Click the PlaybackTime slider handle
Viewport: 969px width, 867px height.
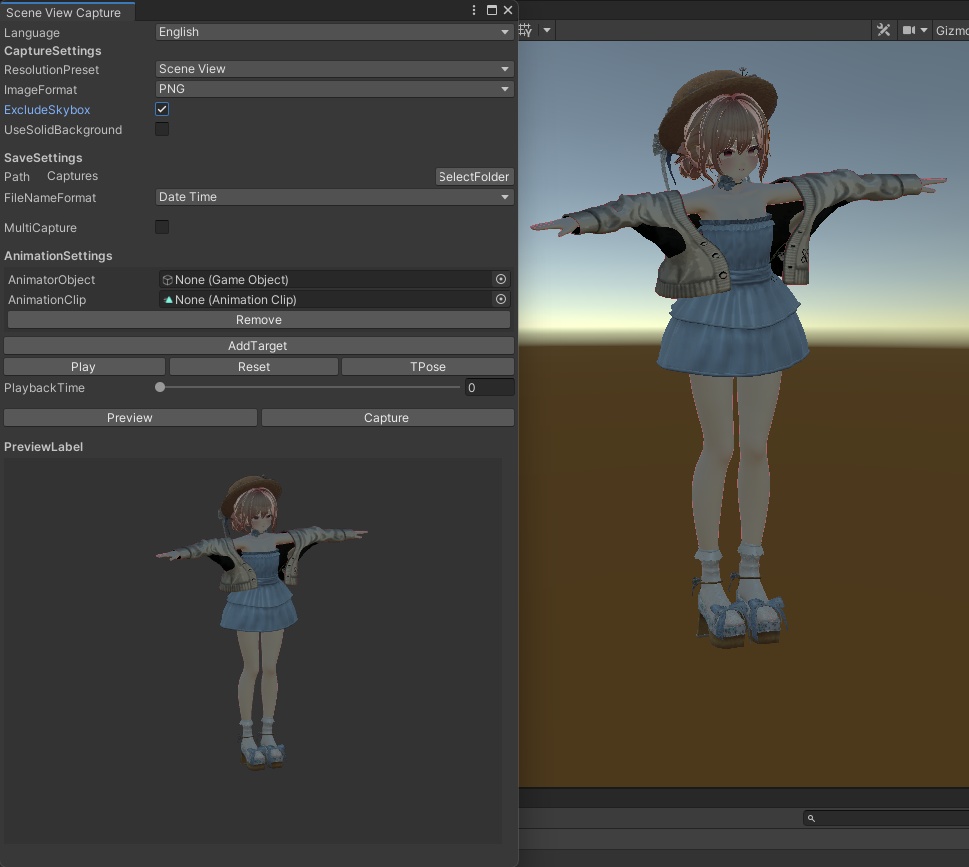pos(160,387)
